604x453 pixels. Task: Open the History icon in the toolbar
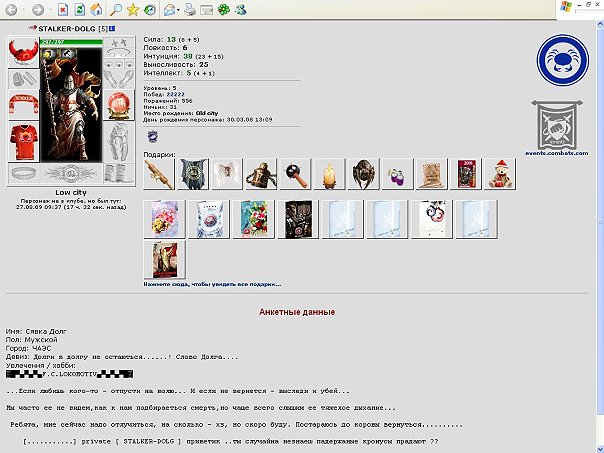click(150, 10)
